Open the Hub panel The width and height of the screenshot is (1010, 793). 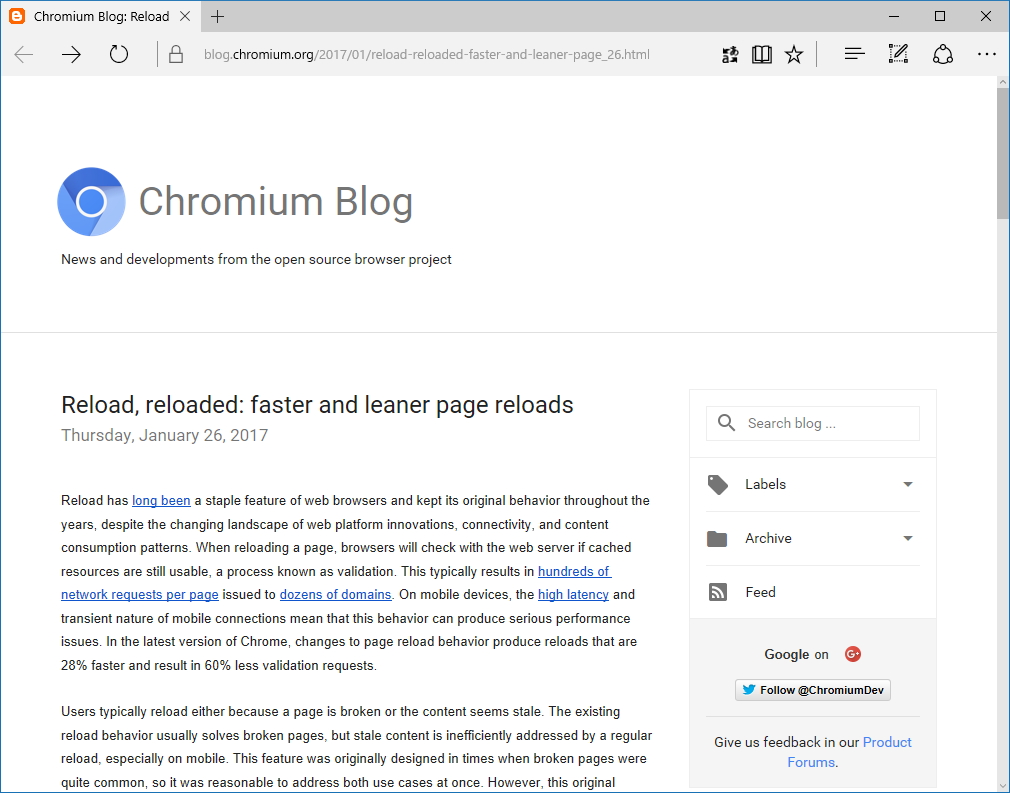(x=854, y=54)
